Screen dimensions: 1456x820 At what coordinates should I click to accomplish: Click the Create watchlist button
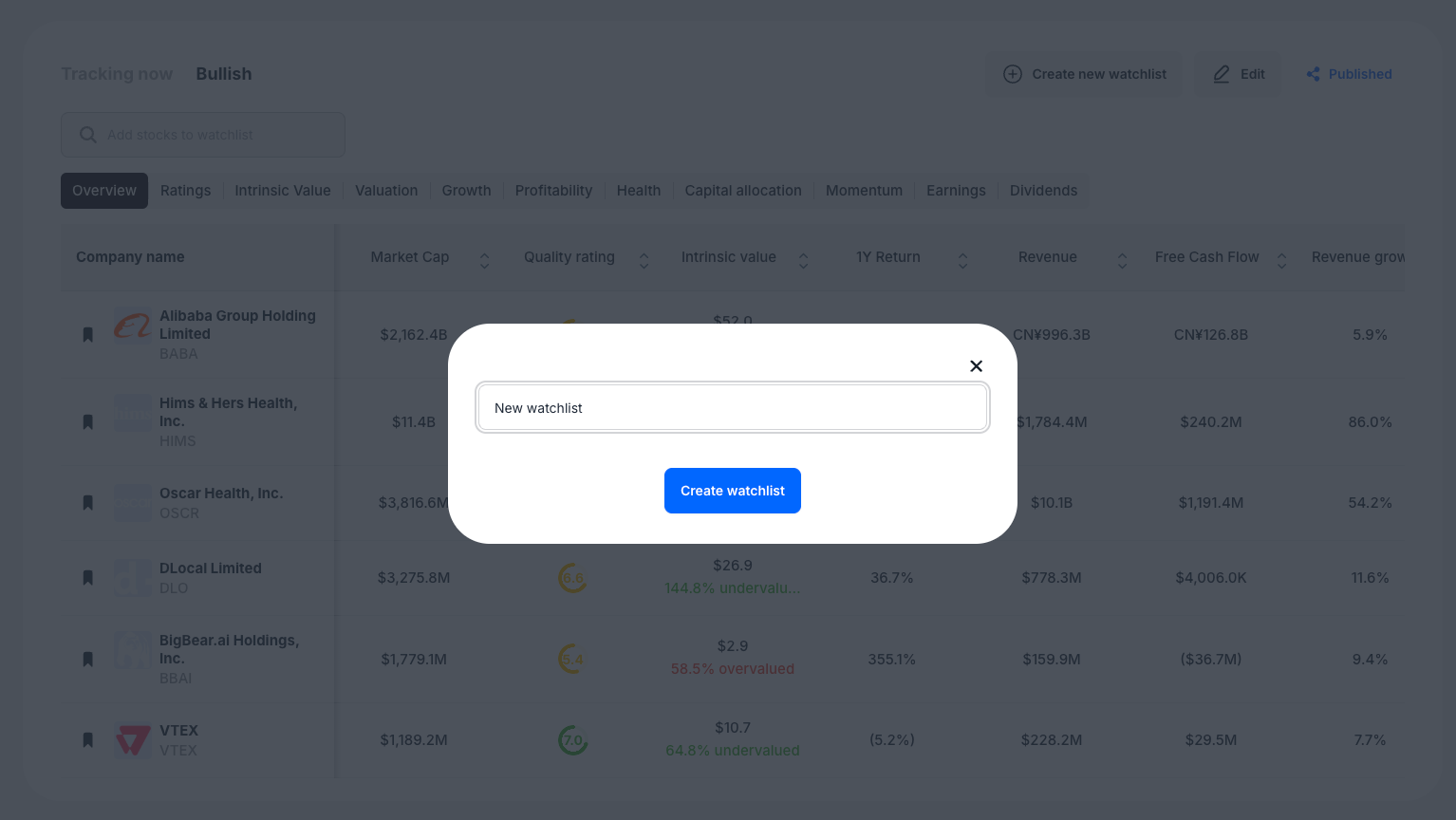(733, 491)
